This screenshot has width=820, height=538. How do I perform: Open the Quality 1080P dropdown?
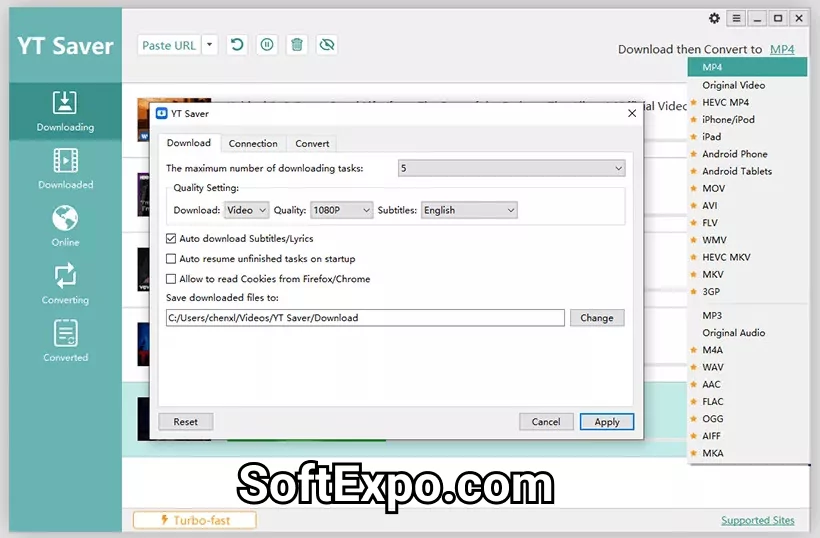click(341, 210)
